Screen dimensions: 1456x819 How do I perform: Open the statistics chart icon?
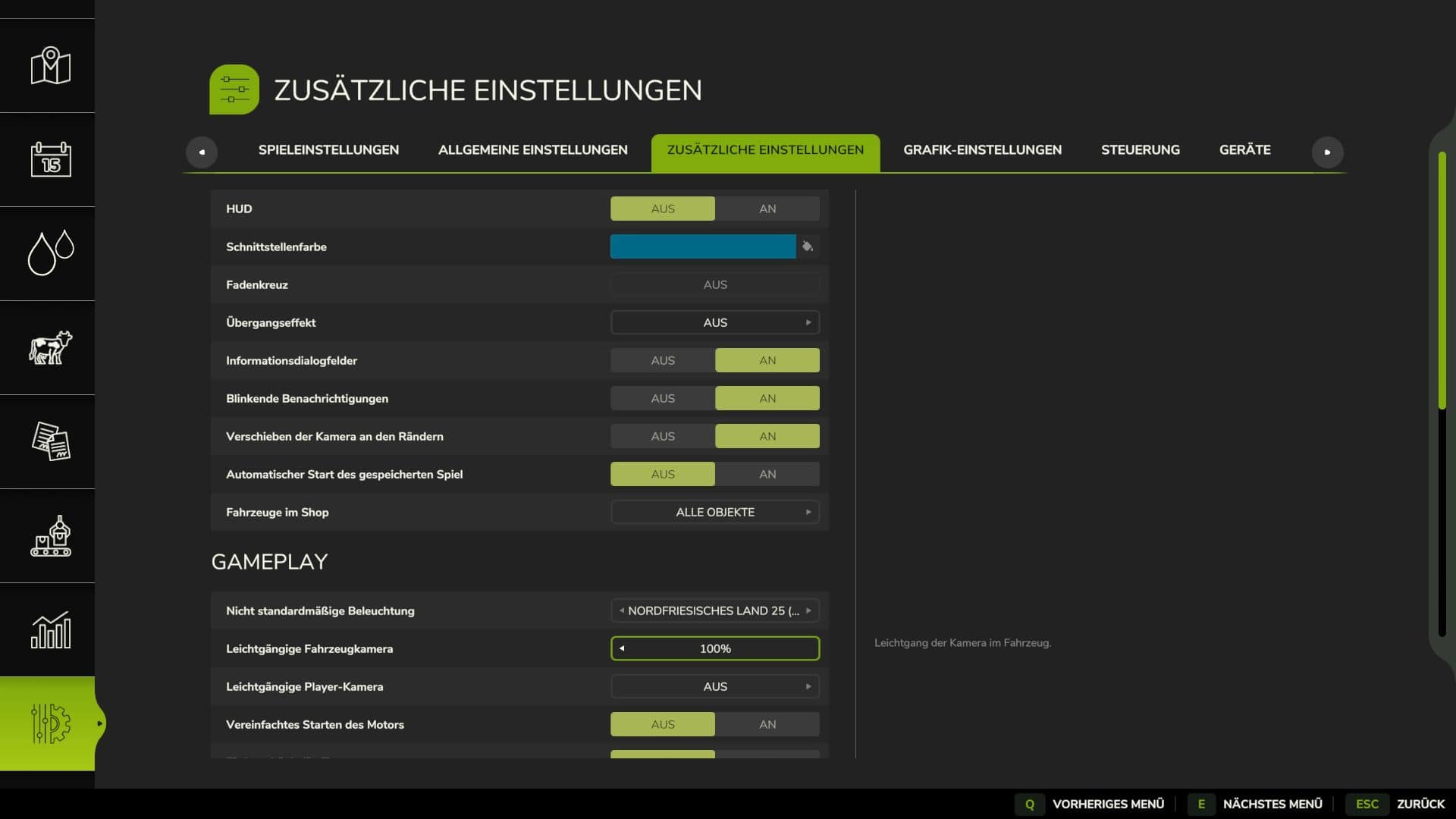(x=50, y=630)
